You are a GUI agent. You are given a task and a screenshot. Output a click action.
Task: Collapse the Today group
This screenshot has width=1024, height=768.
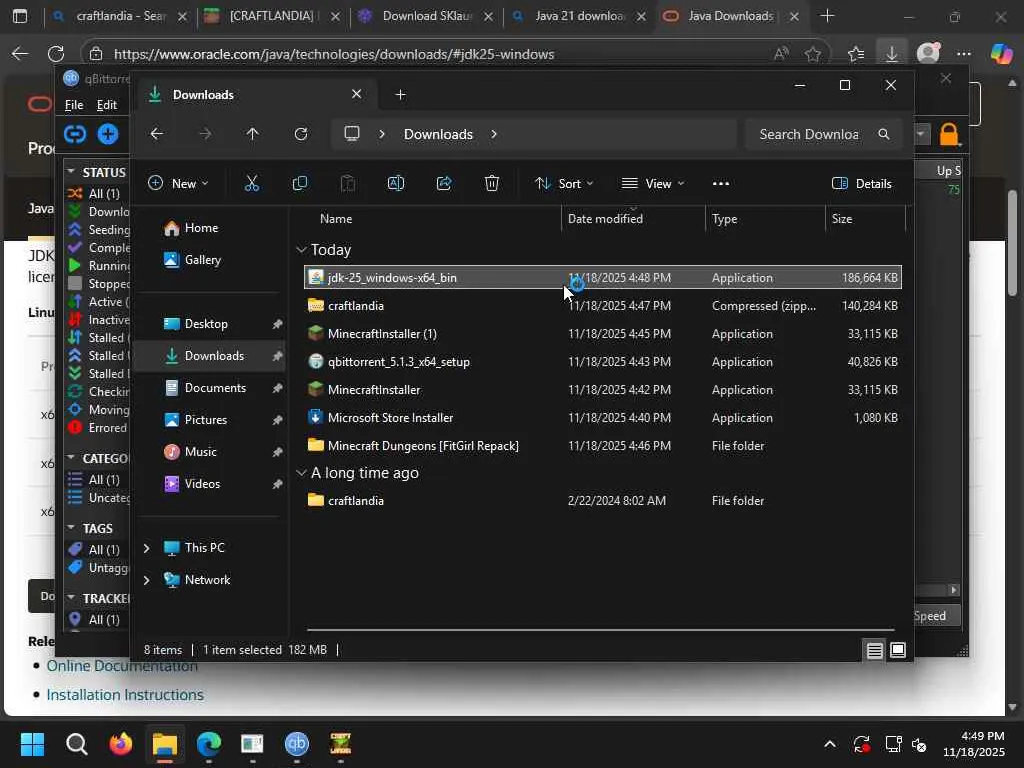tap(301, 250)
